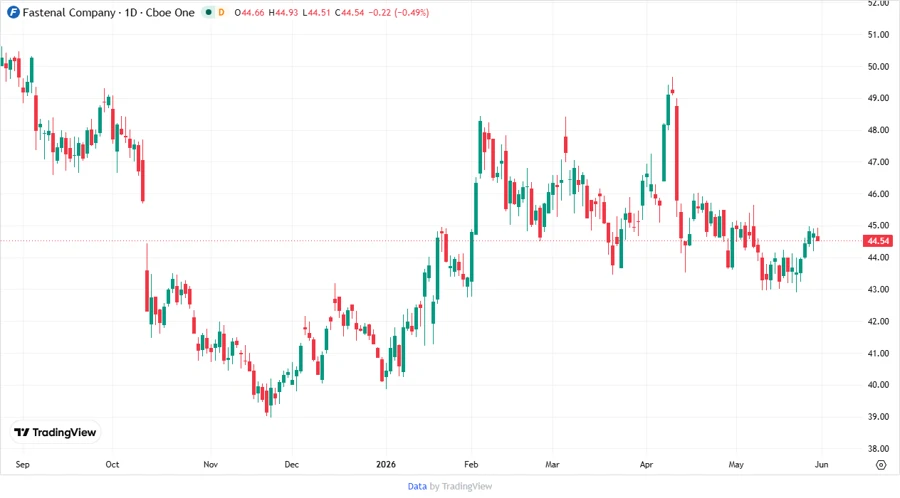
Task: Click the 42.00 price axis label
Action: coord(878,321)
